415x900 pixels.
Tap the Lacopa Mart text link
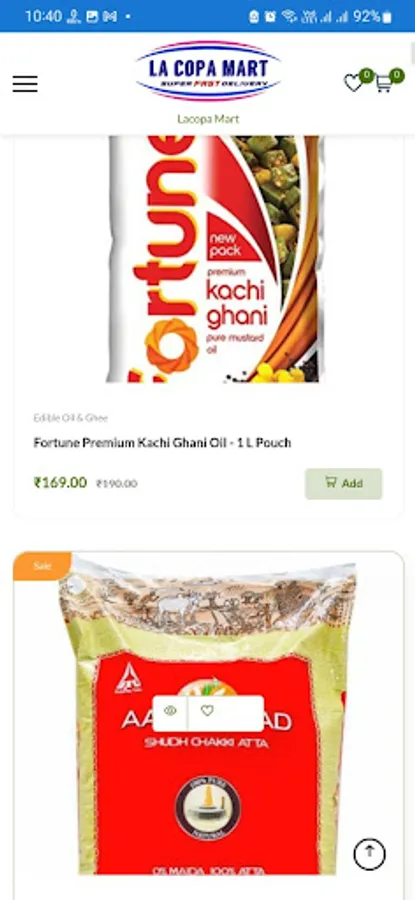click(x=208, y=119)
